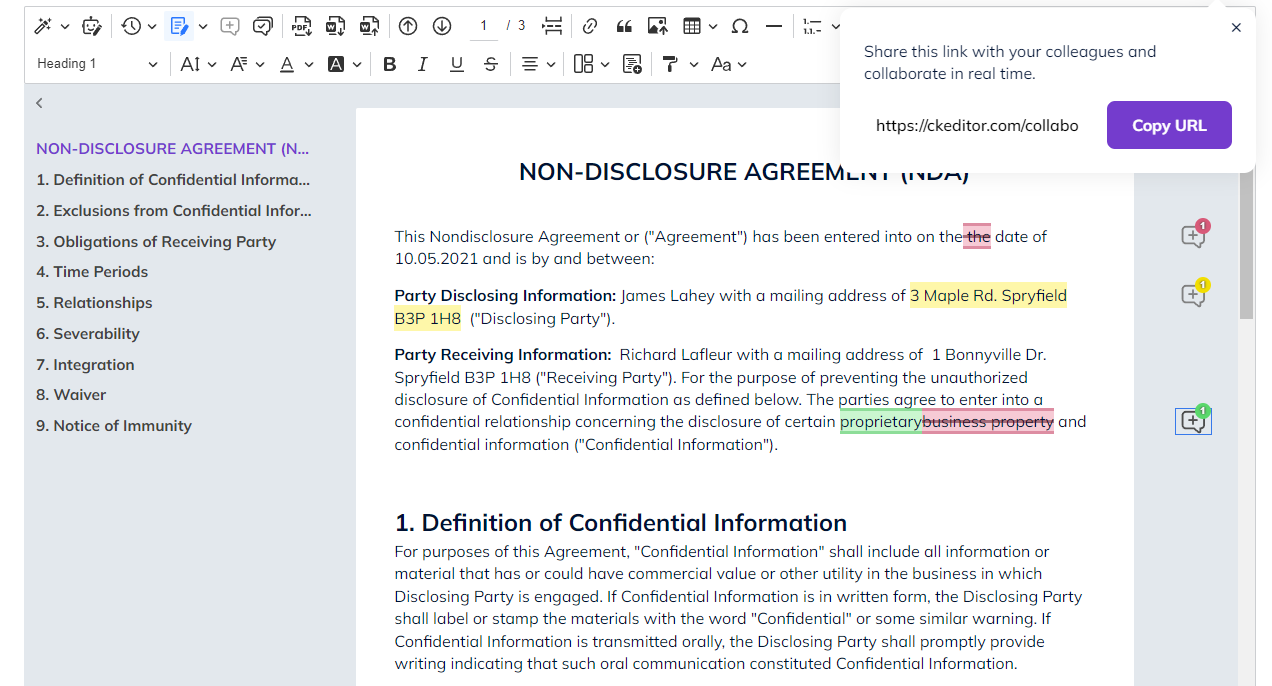Open the Heading 1 style dropdown
Image resolution: width=1272 pixels, height=686 pixels.
tap(97, 64)
